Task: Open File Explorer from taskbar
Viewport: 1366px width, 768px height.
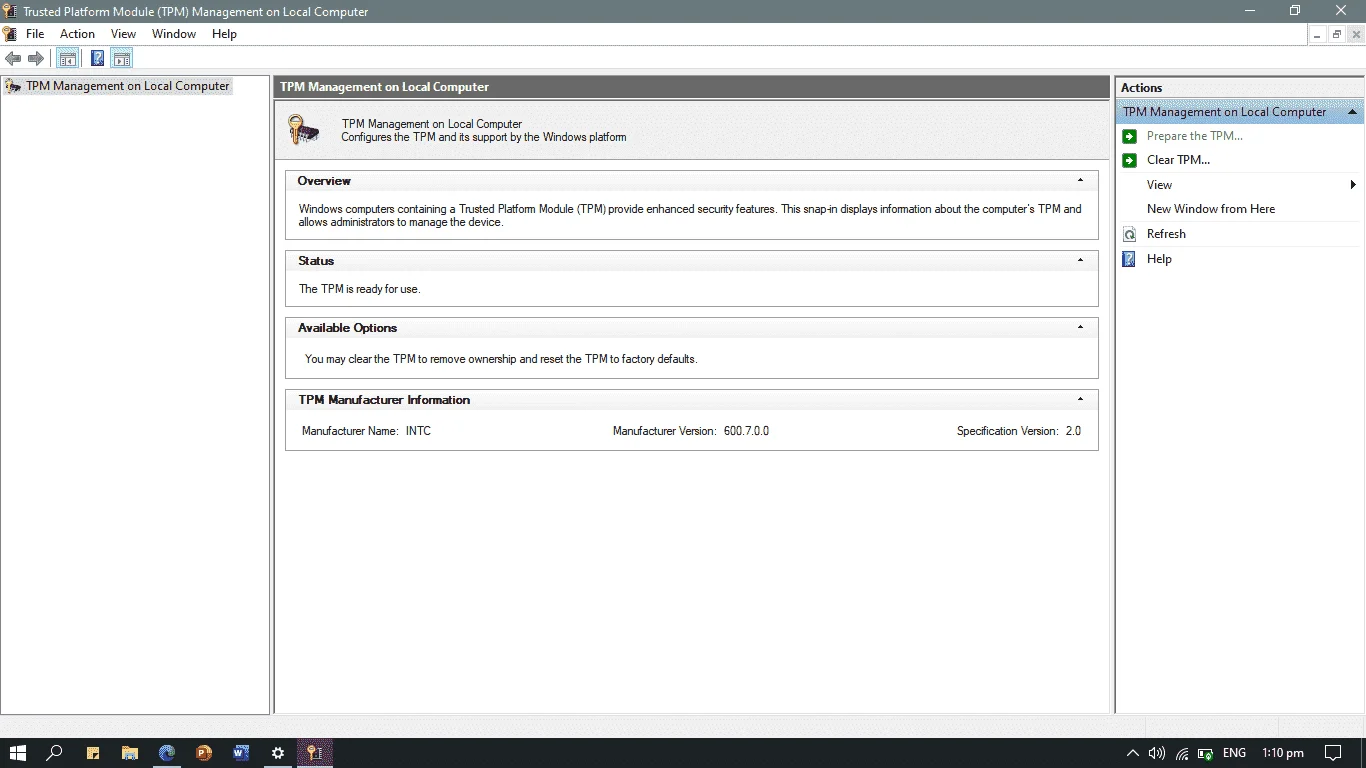Action: (130, 753)
